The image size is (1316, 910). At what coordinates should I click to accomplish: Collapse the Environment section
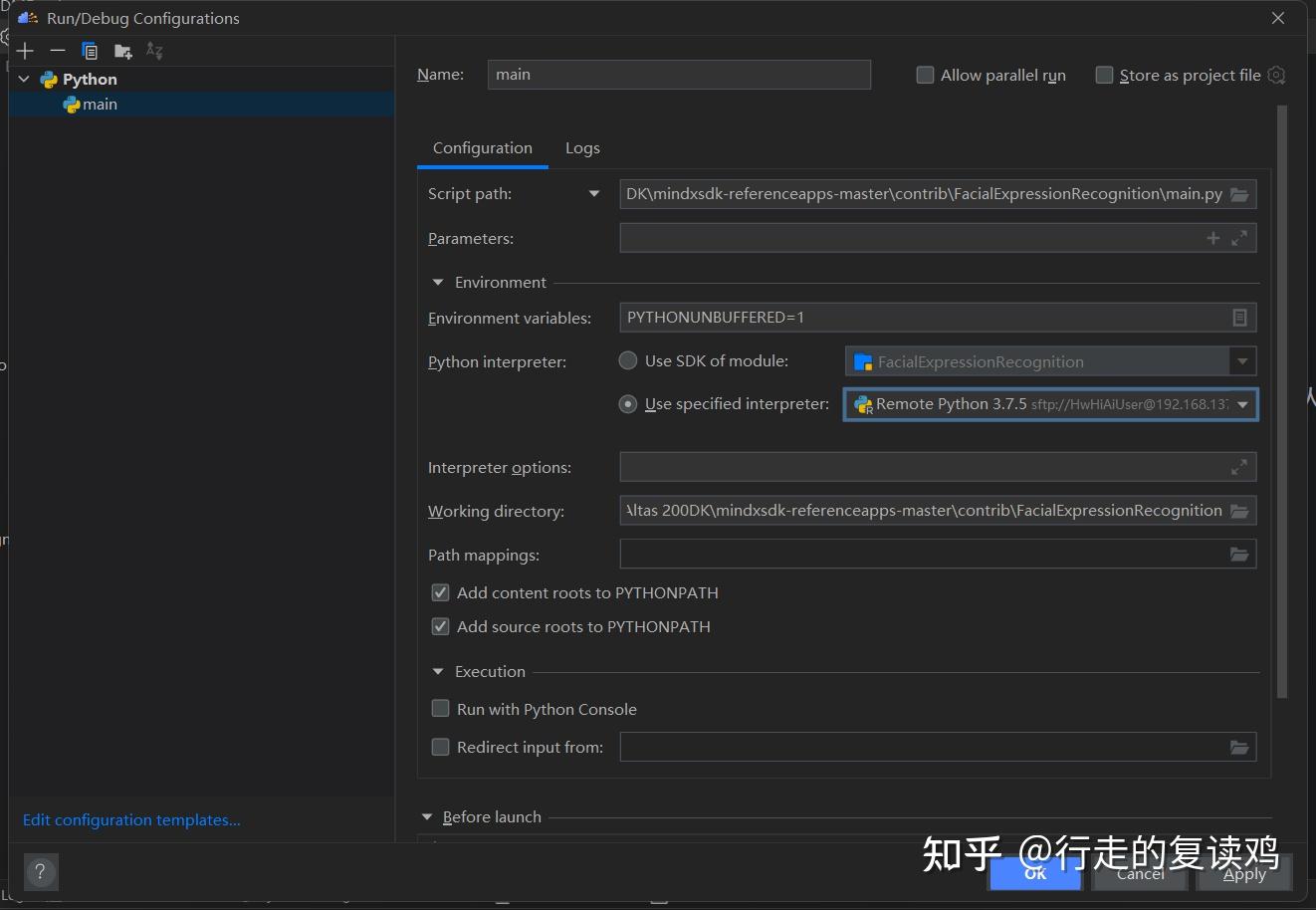point(438,283)
